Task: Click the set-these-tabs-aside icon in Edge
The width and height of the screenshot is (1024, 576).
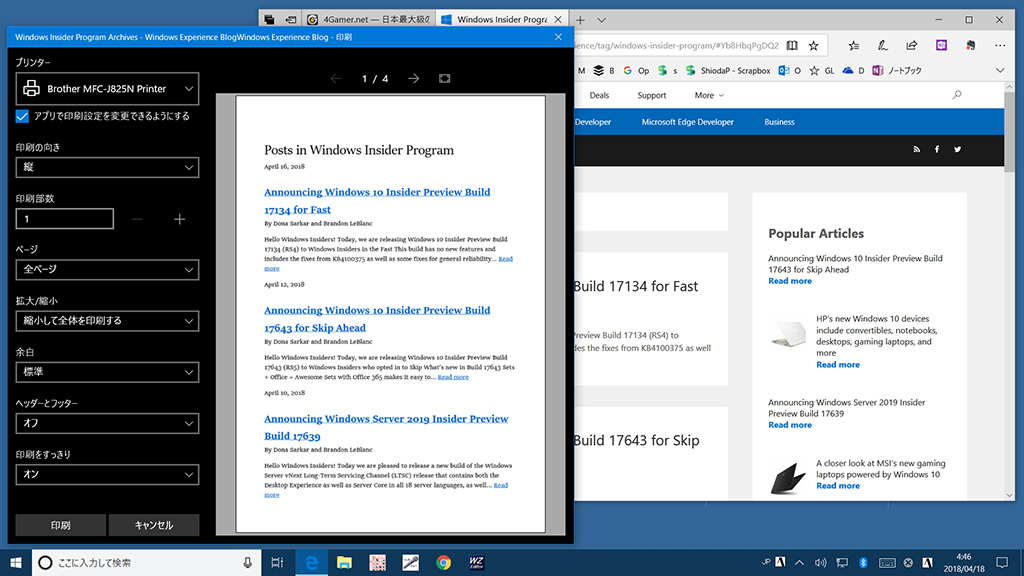Action: (291, 20)
